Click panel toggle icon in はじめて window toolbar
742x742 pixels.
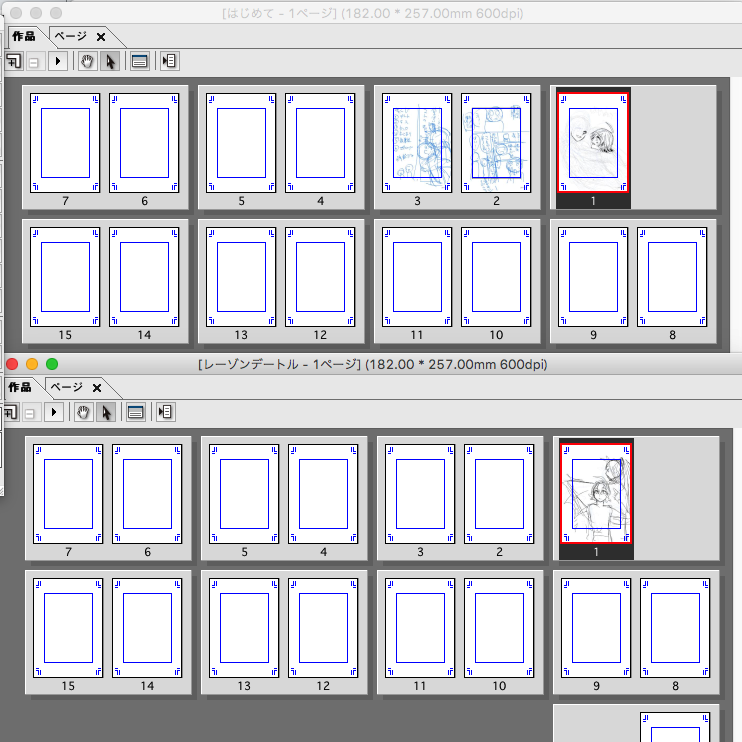[169, 62]
